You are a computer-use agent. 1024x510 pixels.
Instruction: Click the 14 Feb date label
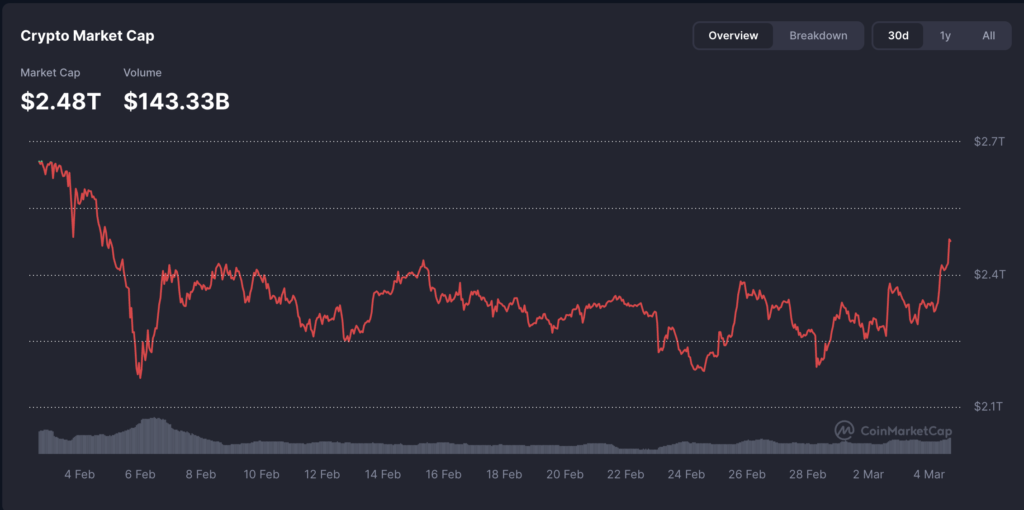click(382, 475)
